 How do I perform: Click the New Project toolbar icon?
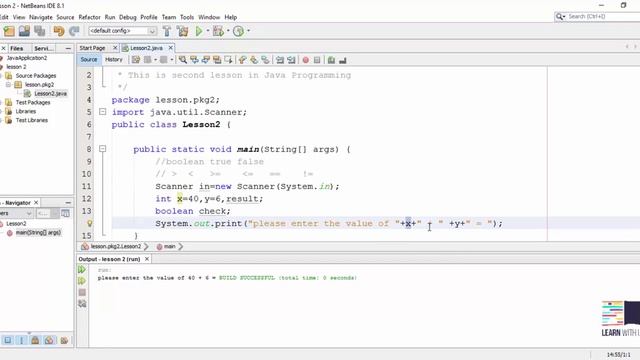point(9,31)
